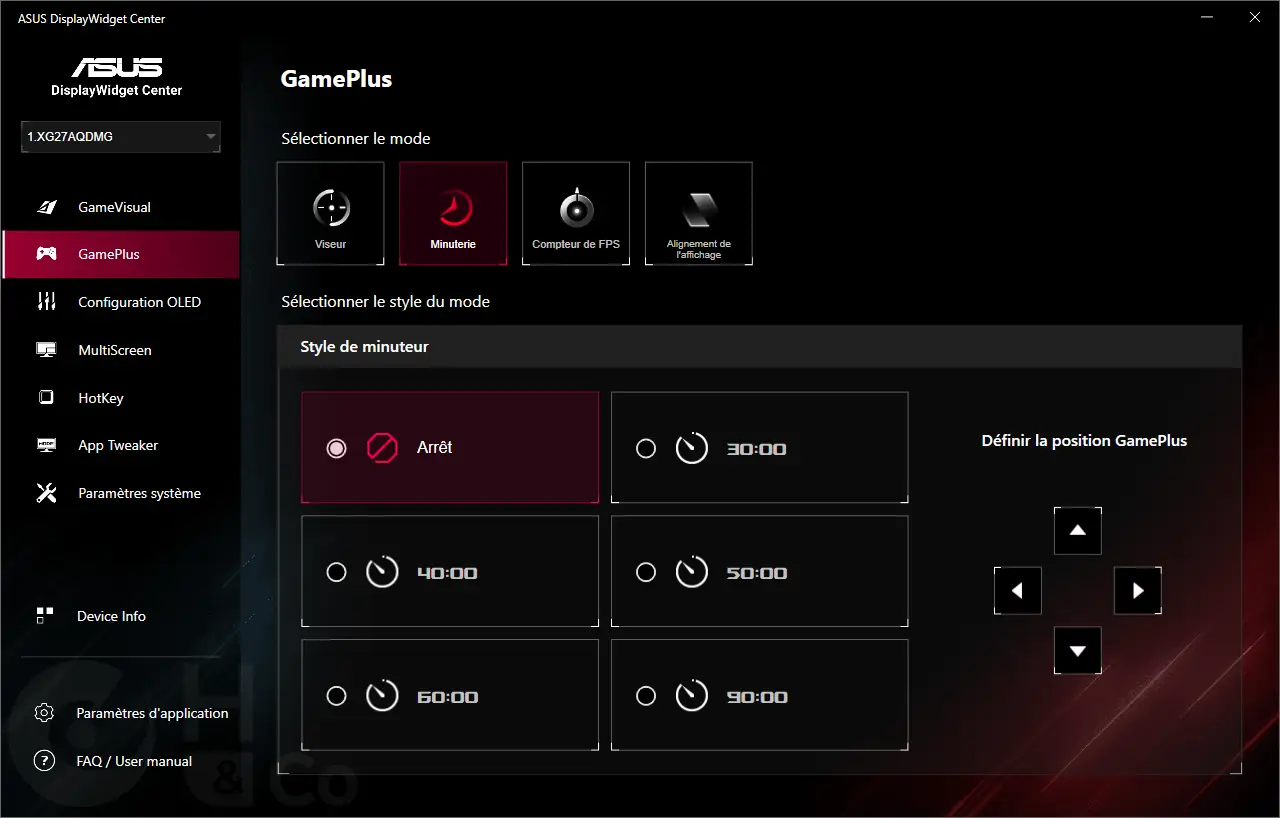Select the Arrêt radio button
1280x818 pixels.
337,448
